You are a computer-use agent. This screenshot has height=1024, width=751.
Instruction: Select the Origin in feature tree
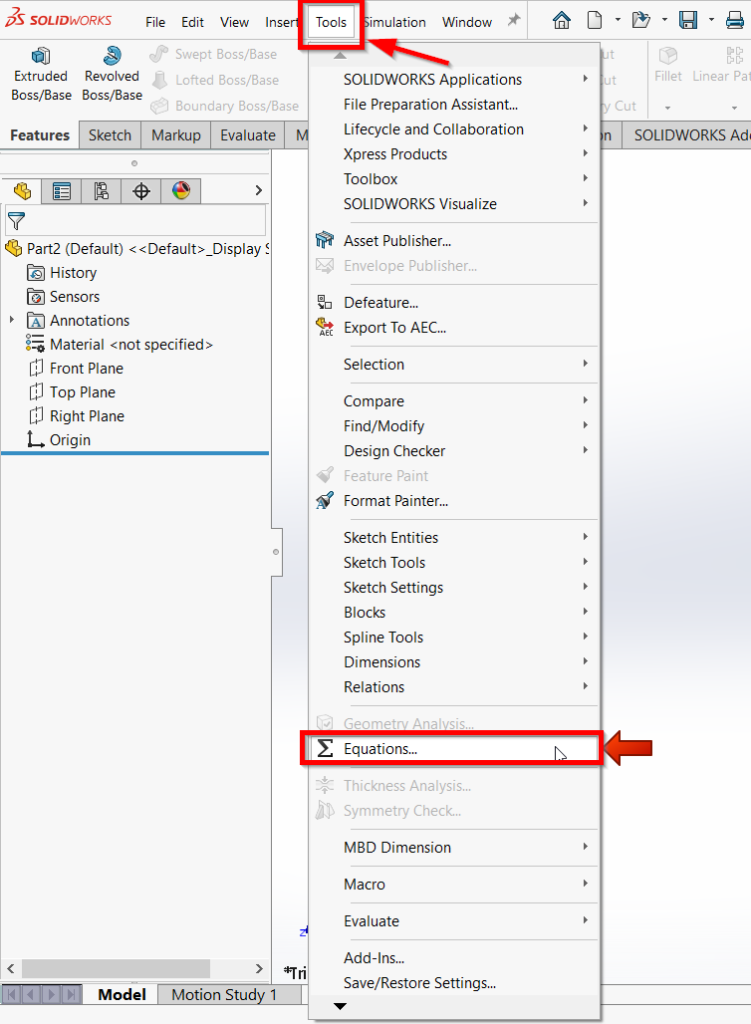58,440
